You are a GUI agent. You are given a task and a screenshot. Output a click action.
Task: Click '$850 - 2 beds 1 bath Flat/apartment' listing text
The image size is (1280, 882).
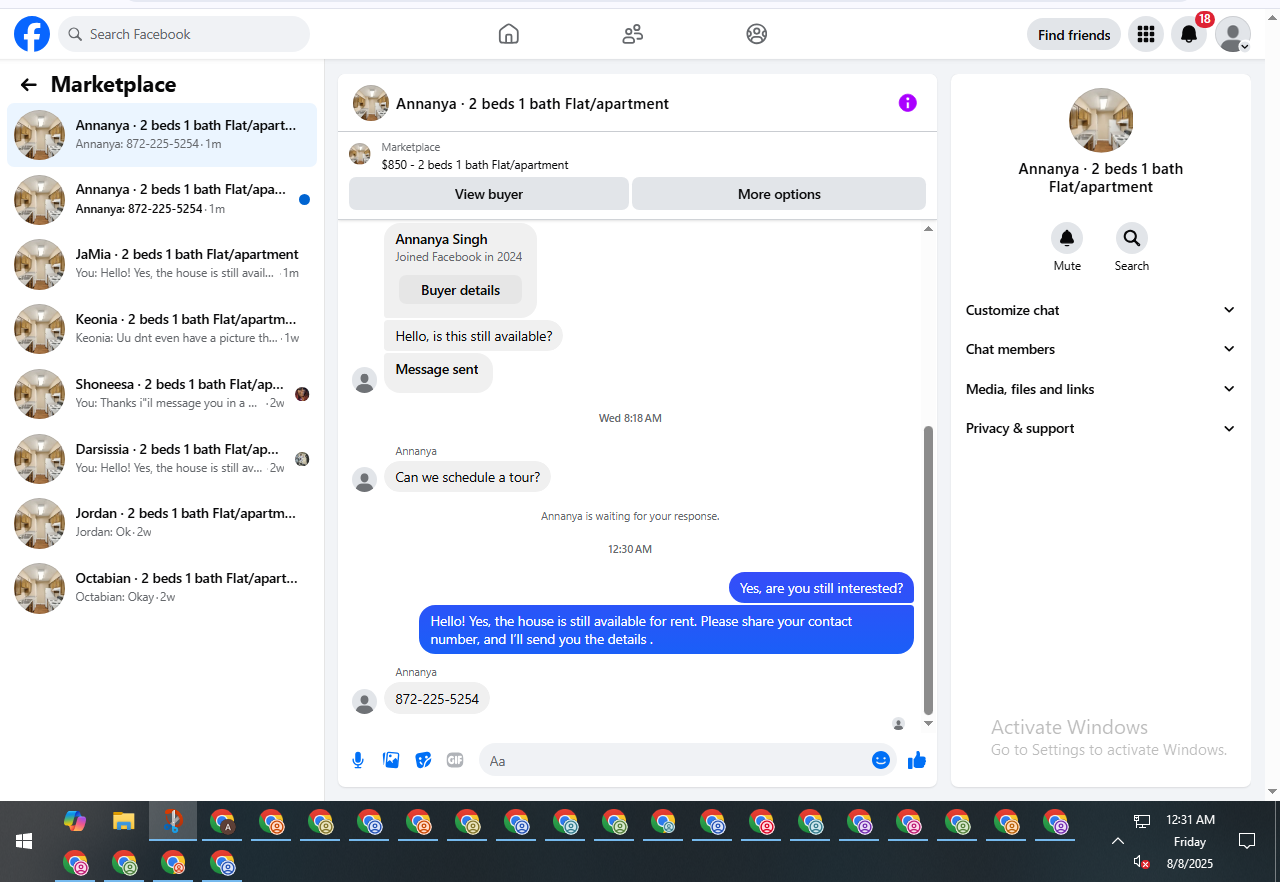pyautogui.click(x=475, y=165)
